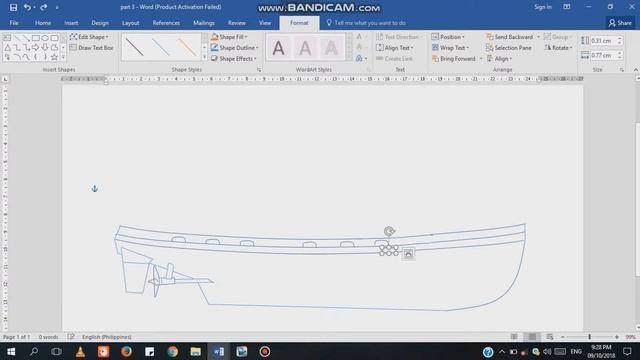The width and height of the screenshot is (640, 360).
Task: Adjust the zoom slider in status bar
Action: point(589,337)
